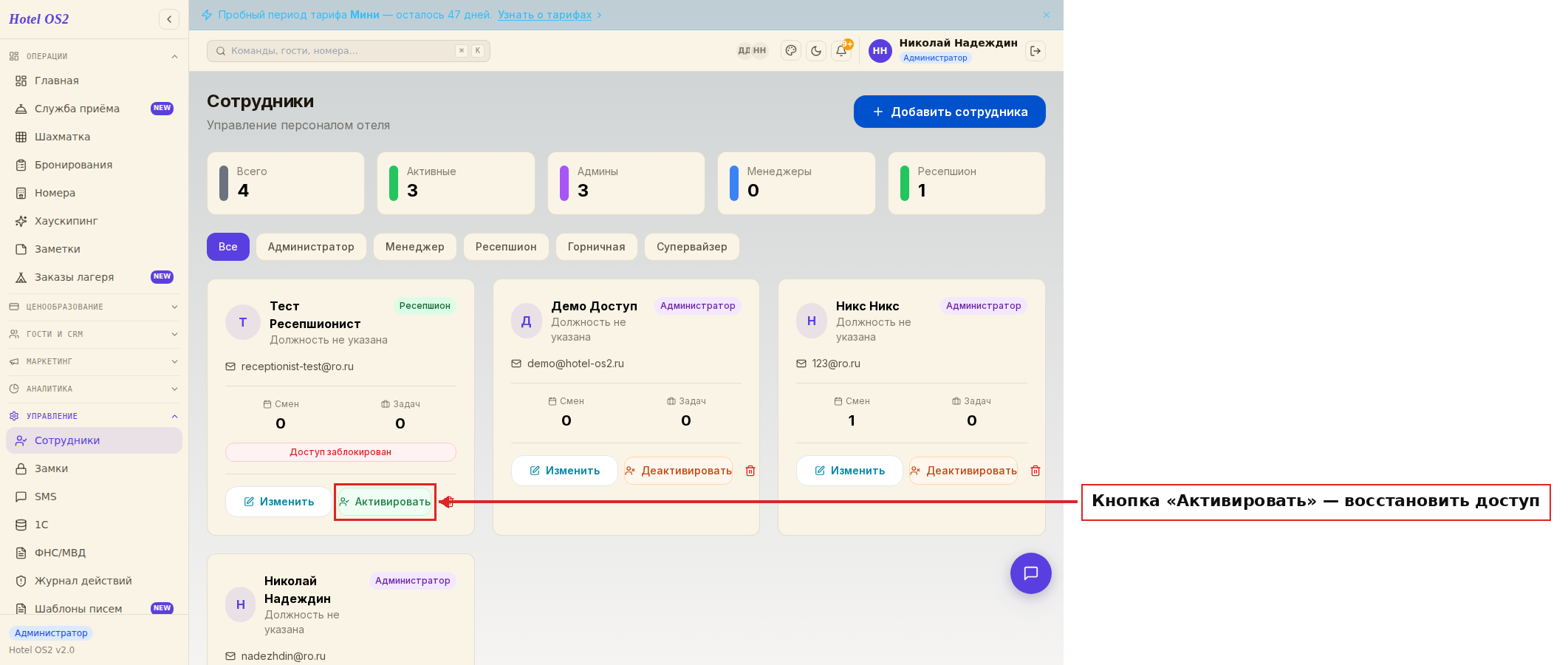
Task: Click the Доступ заблокирован status label
Action: pyautogui.click(x=340, y=452)
